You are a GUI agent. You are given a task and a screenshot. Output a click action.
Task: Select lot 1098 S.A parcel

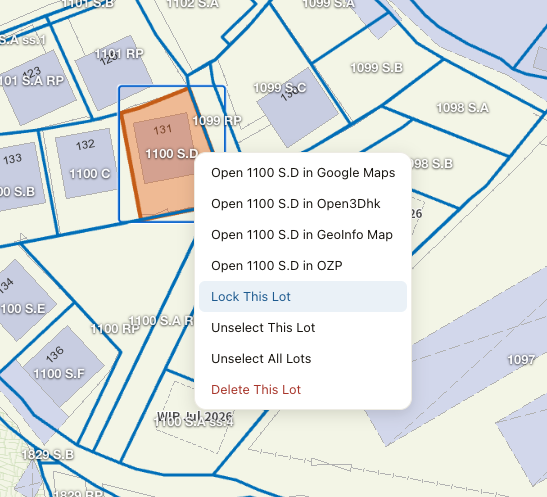pyautogui.click(x=462, y=108)
